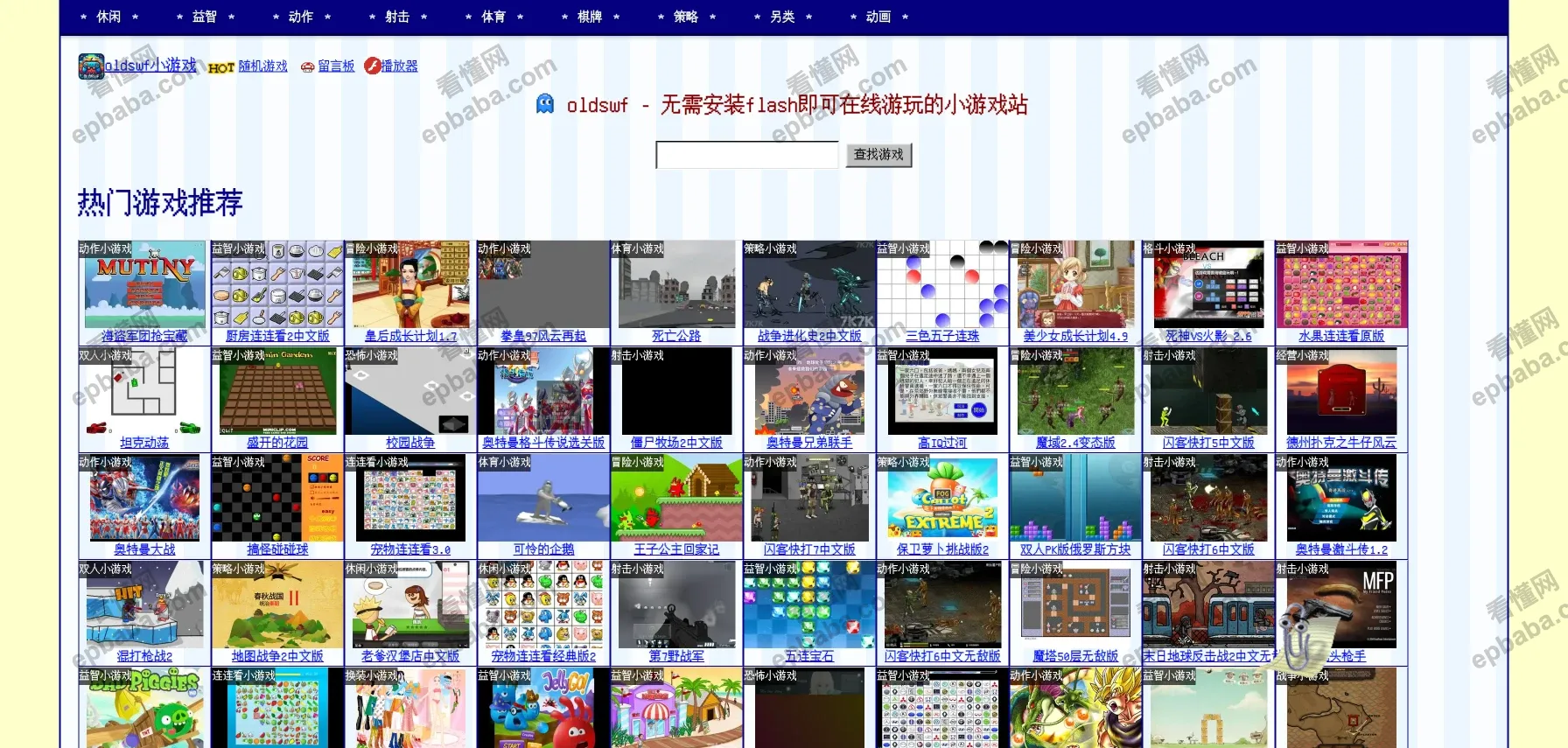Open the 闪客快打5中文版 link
Viewport: 1568px width, 748px height.
[1208, 443]
